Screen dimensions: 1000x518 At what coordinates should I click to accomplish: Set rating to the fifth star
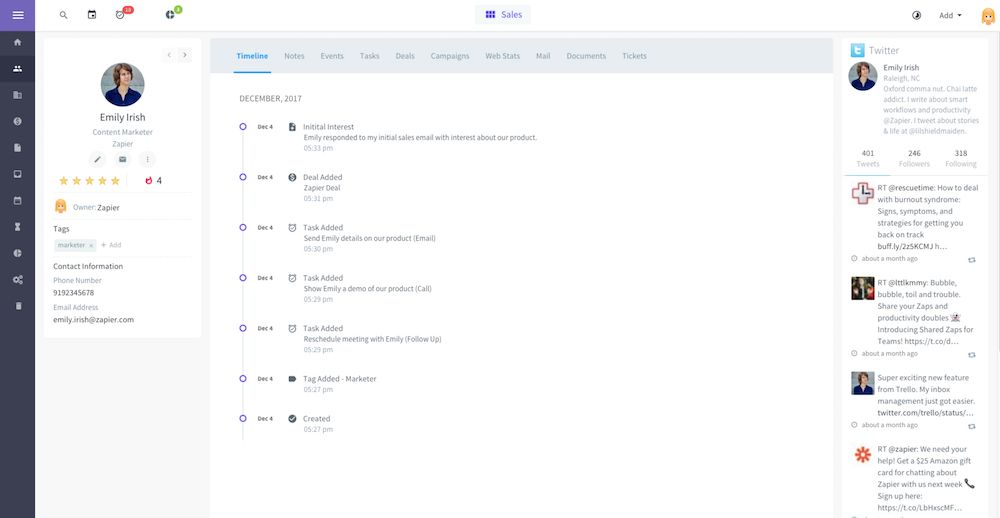pos(115,181)
